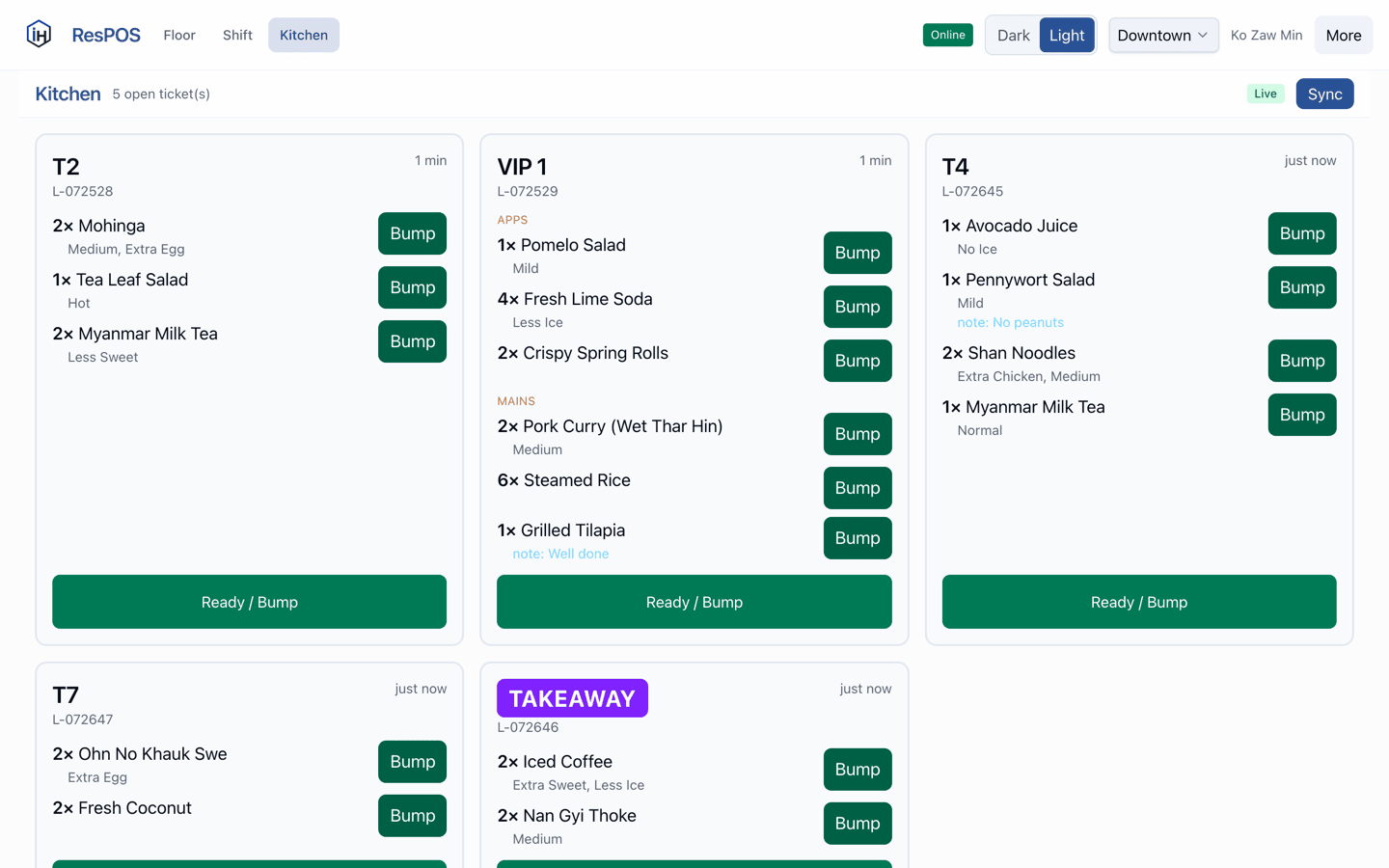Bump the Crispy Spring Rolls item

[x=858, y=361]
